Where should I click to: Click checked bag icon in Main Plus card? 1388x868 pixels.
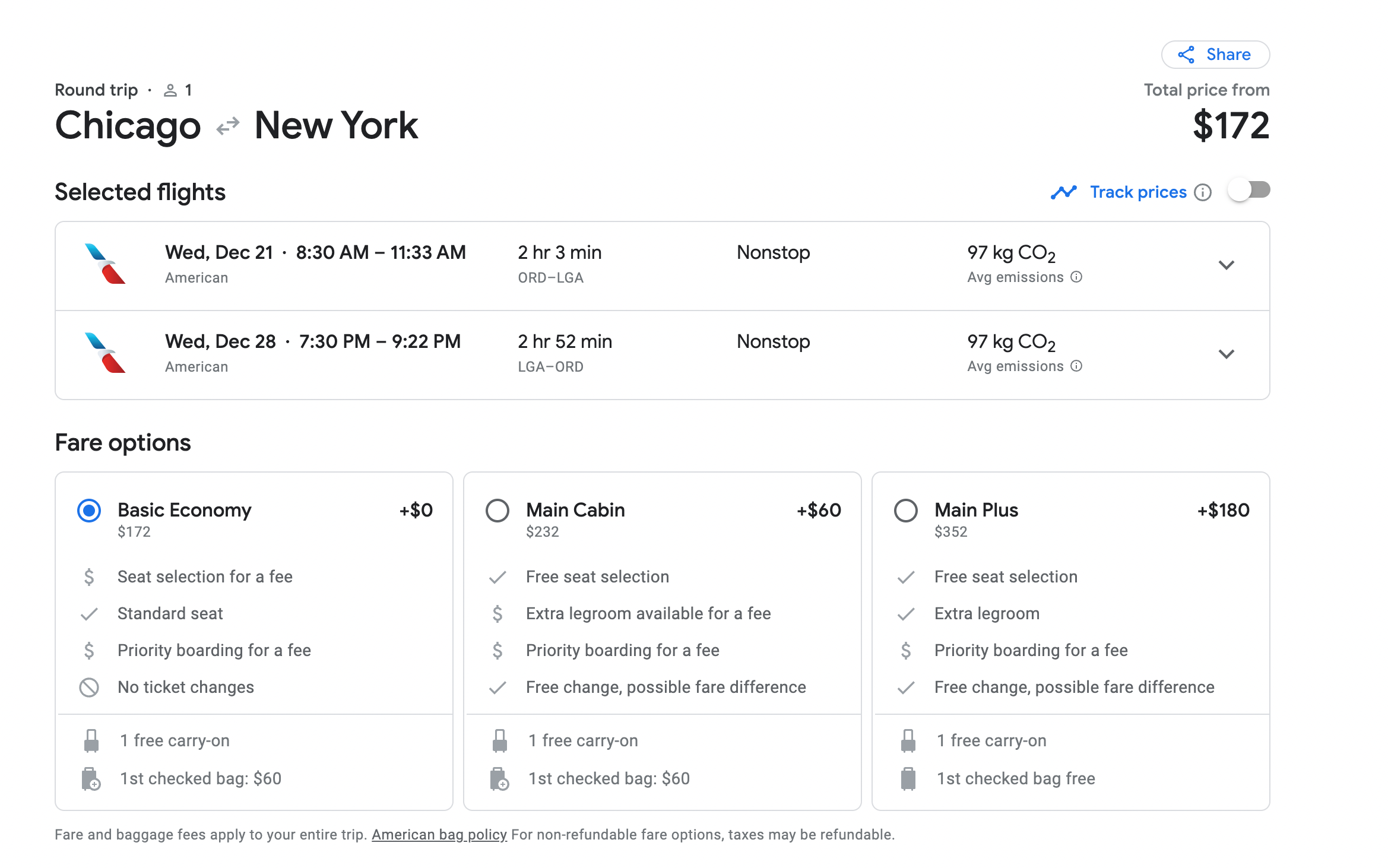click(x=908, y=778)
